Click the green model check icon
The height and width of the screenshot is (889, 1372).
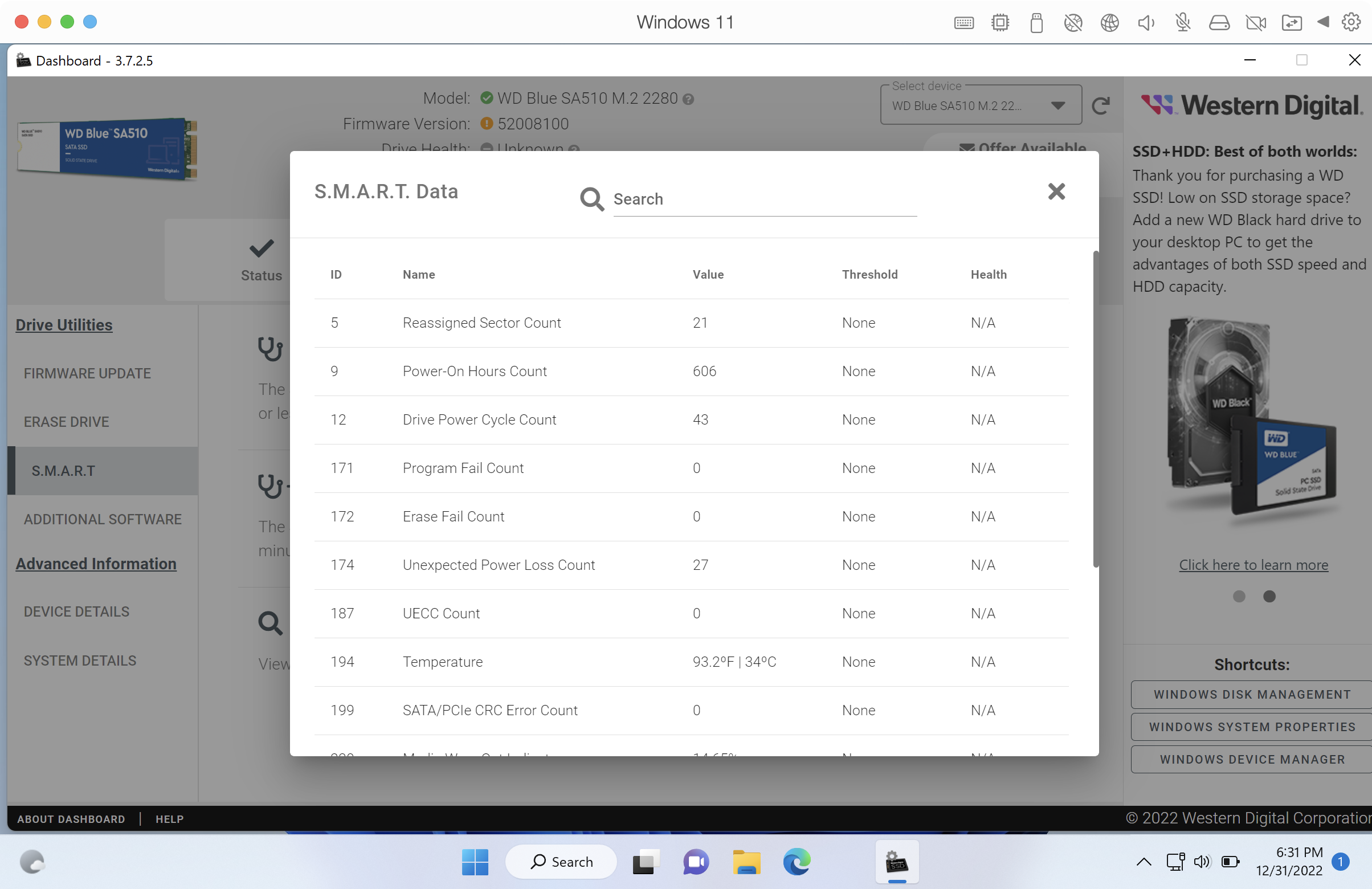[x=486, y=97]
